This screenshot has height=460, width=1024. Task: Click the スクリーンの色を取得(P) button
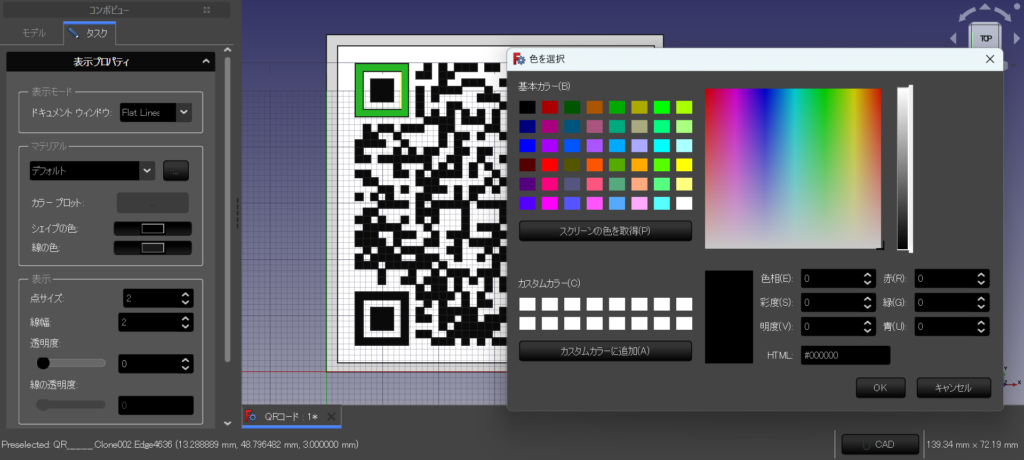tap(605, 231)
